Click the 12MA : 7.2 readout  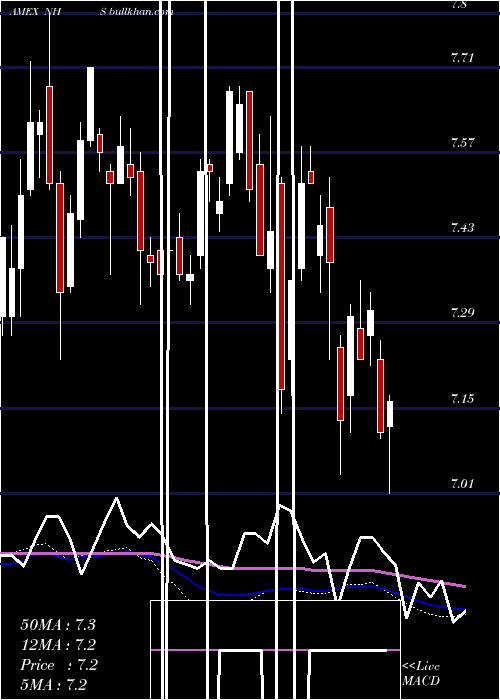pyautogui.click(x=58, y=644)
